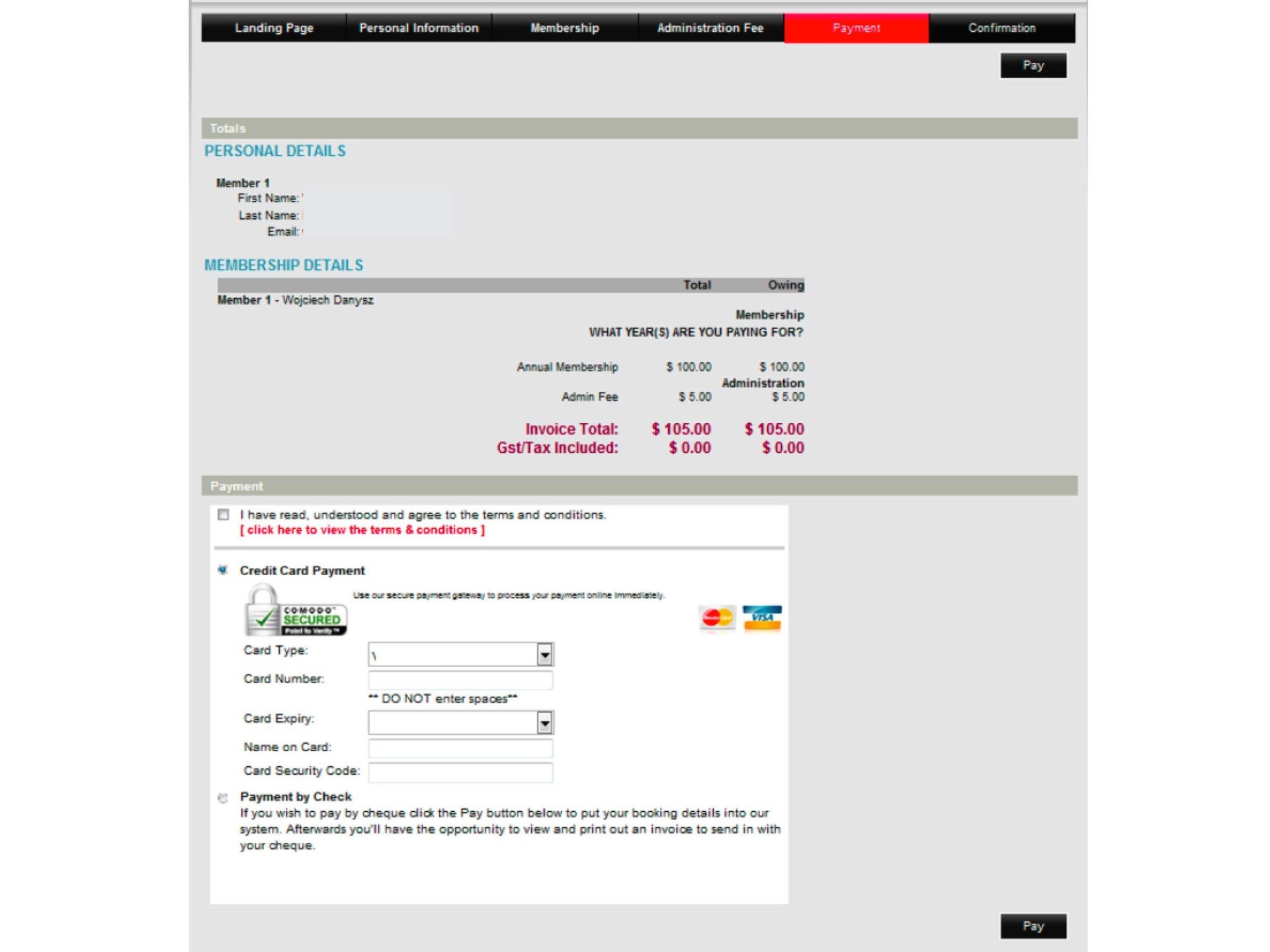Click the MasterCard logo icon

pyautogui.click(x=717, y=618)
